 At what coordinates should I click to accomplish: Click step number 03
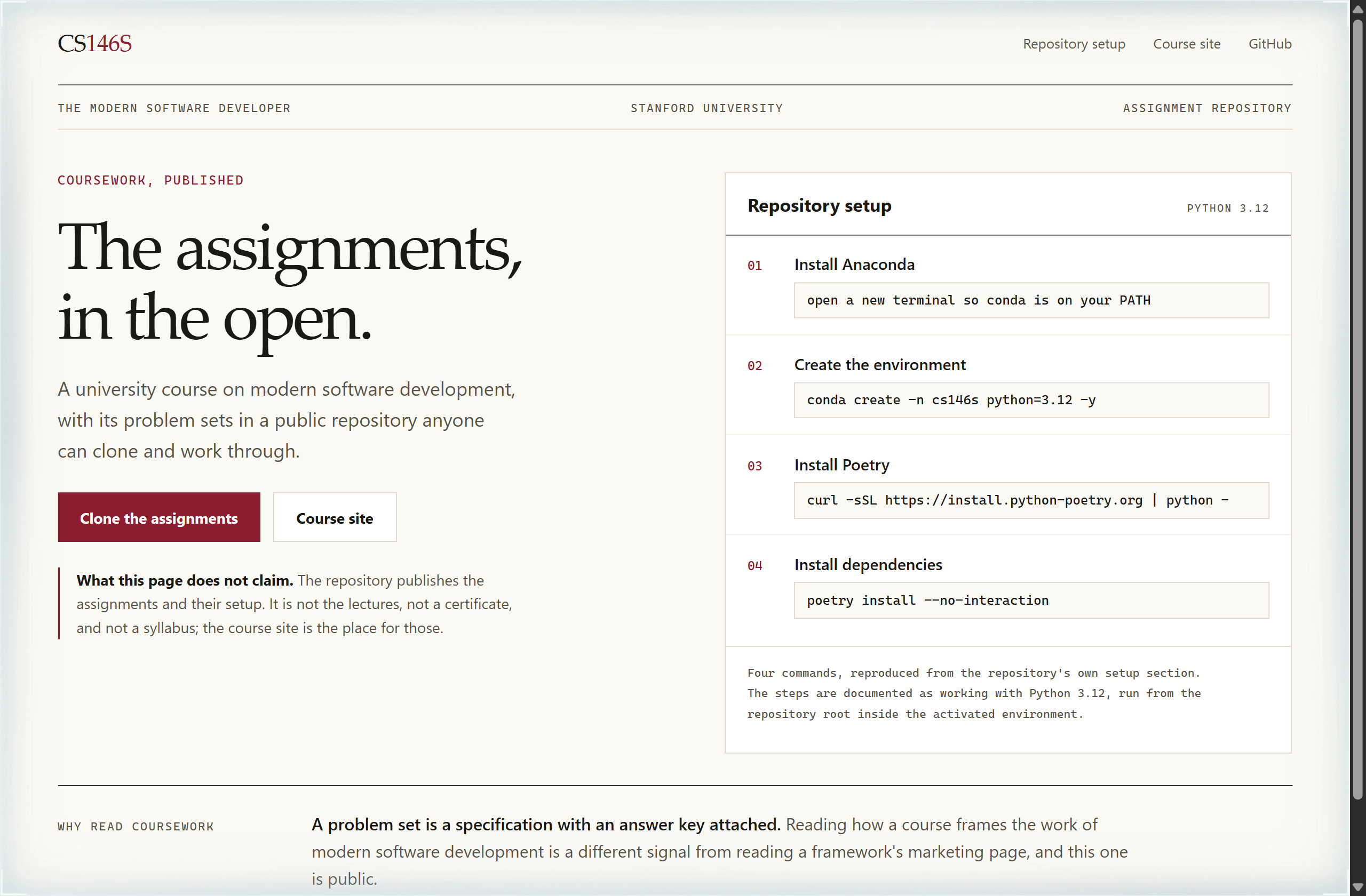click(x=754, y=466)
